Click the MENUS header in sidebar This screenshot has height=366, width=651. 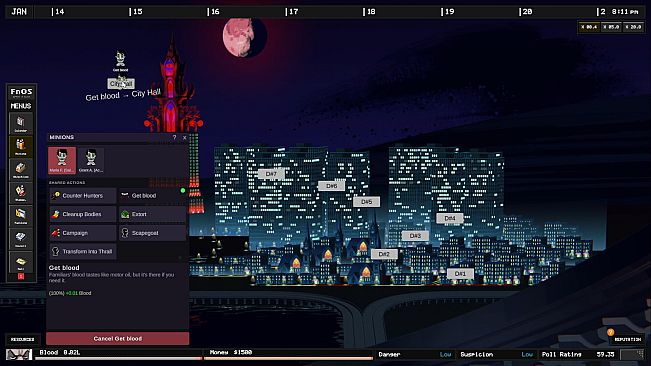[21, 106]
